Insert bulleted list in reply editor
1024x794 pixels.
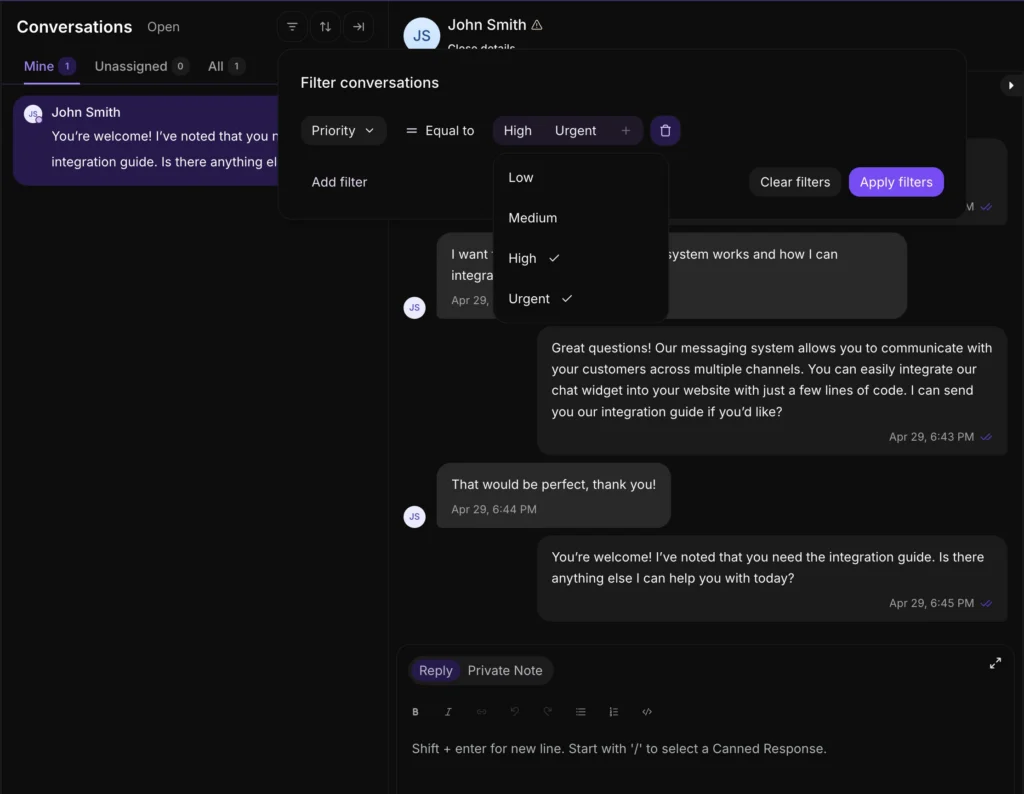581,712
